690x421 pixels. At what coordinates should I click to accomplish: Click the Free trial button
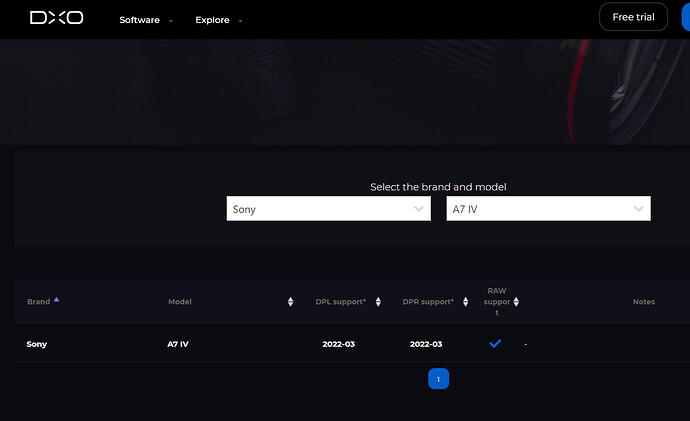point(633,17)
